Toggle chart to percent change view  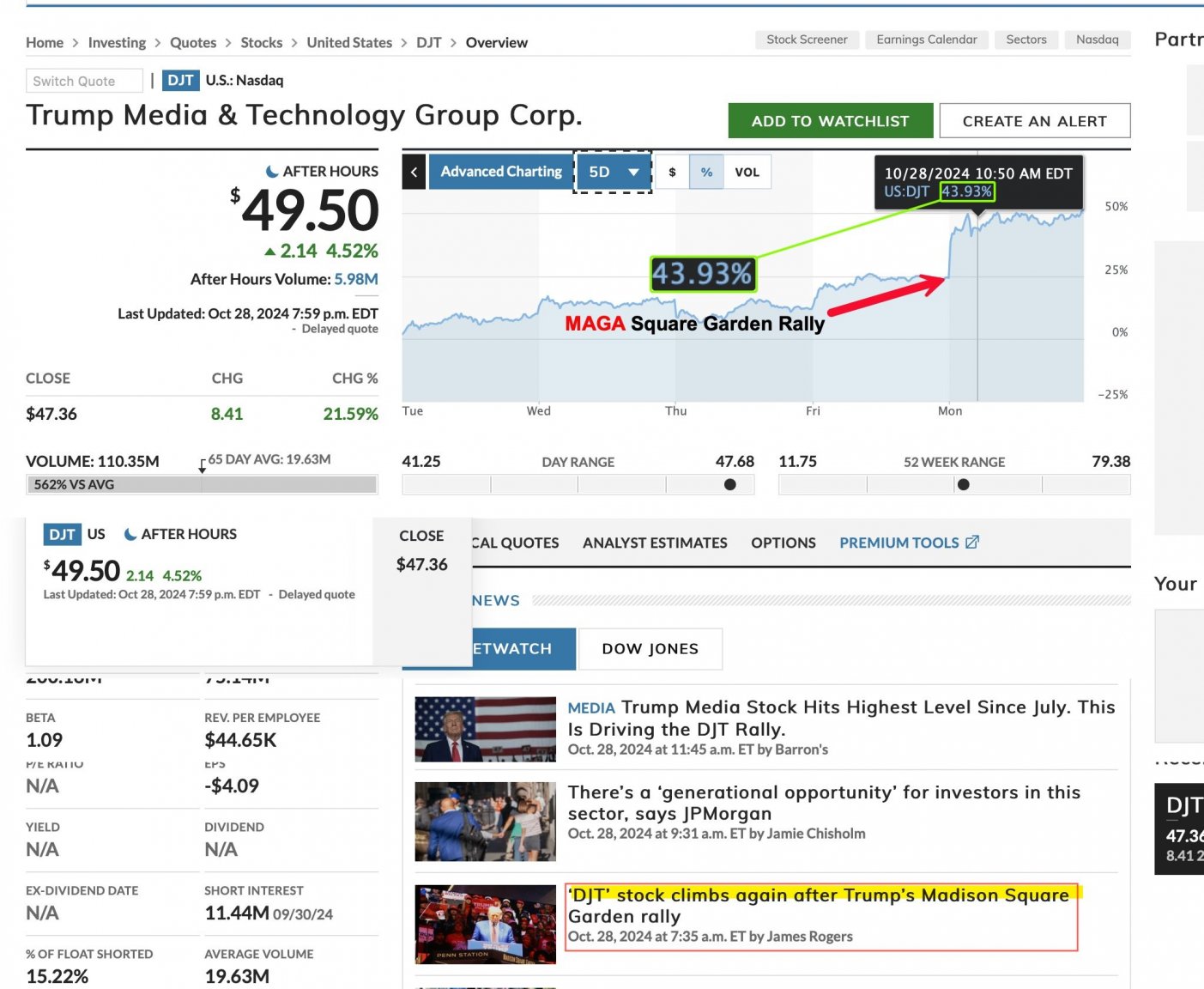[706, 173]
